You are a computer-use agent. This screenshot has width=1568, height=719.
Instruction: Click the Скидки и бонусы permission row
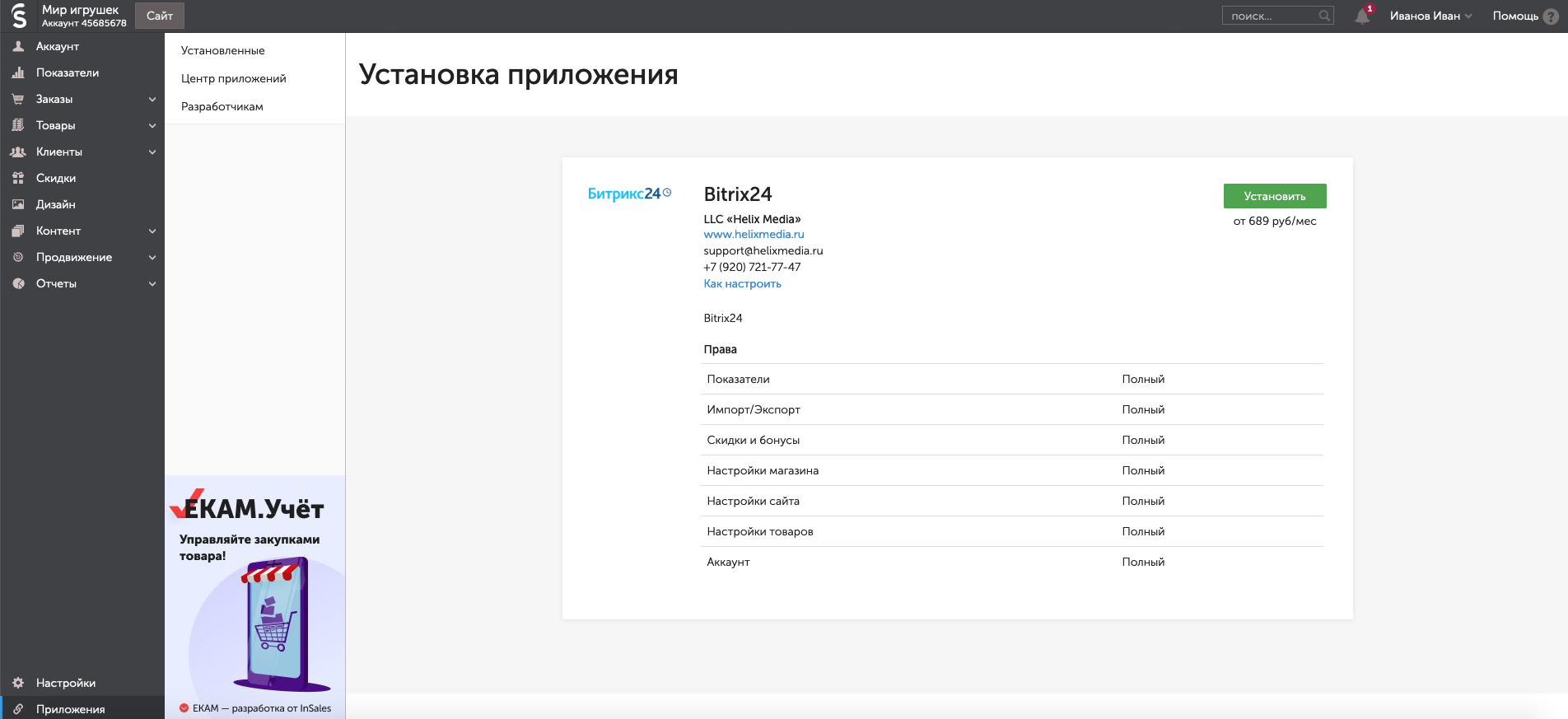1014,440
